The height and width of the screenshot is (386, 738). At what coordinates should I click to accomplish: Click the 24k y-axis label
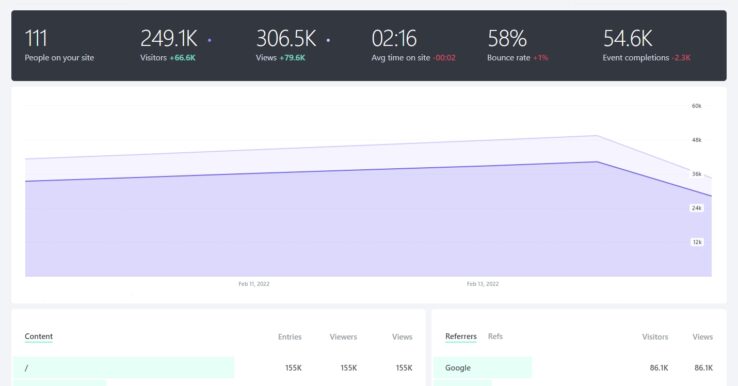coord(697,208)
